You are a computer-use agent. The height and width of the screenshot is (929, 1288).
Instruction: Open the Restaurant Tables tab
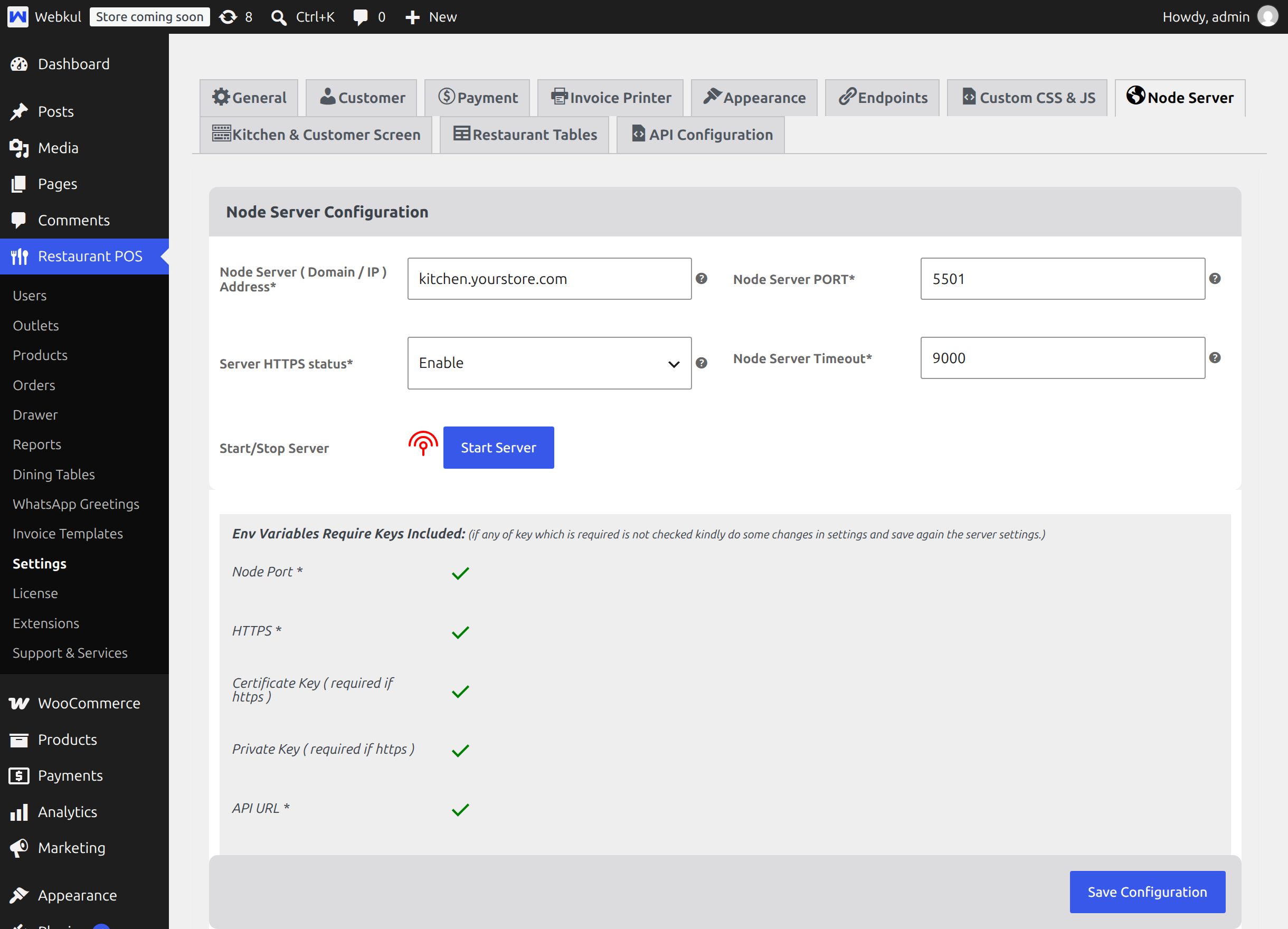pyautogui.click(x=524, y=135)
